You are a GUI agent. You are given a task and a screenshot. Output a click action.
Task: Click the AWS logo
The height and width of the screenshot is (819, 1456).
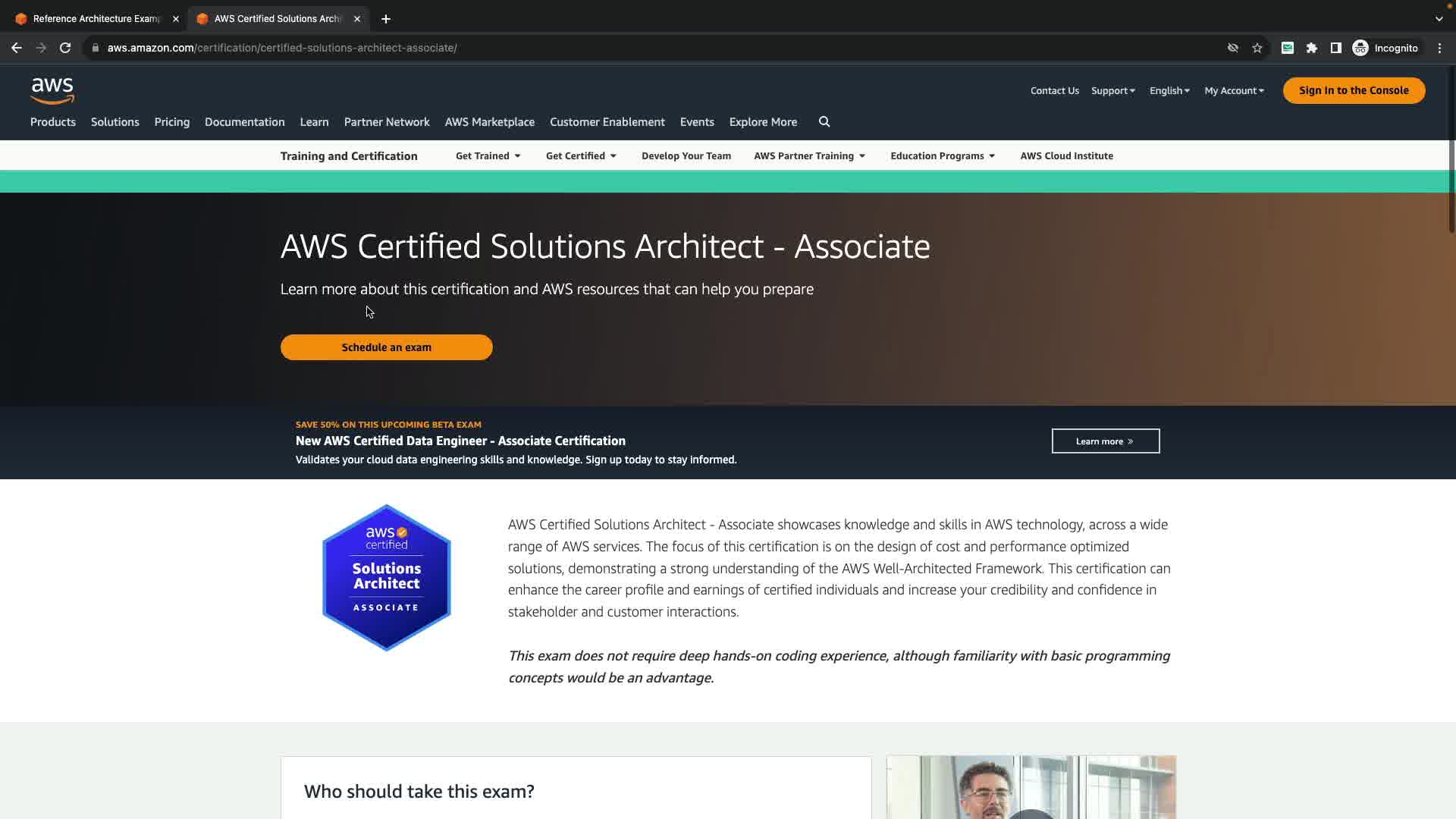point(52,90)
